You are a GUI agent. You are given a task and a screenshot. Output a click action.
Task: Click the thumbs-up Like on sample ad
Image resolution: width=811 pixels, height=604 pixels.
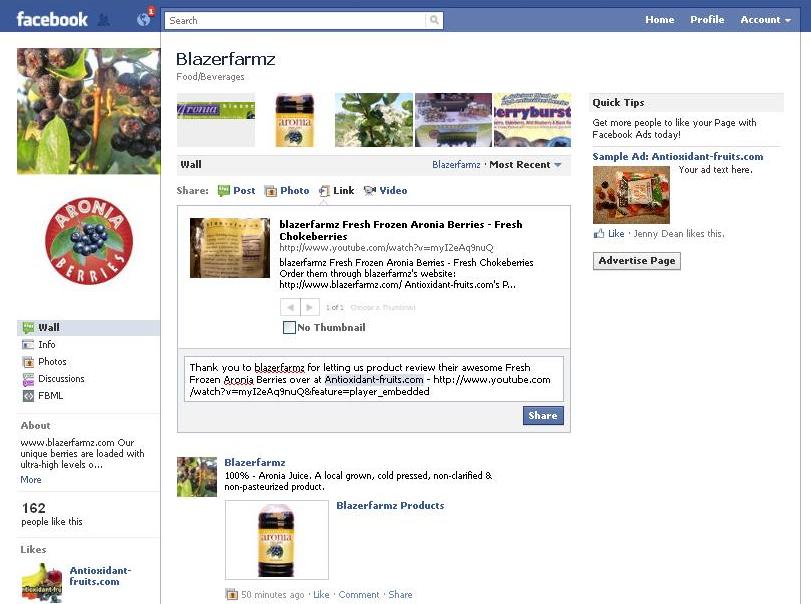(609, 233)
